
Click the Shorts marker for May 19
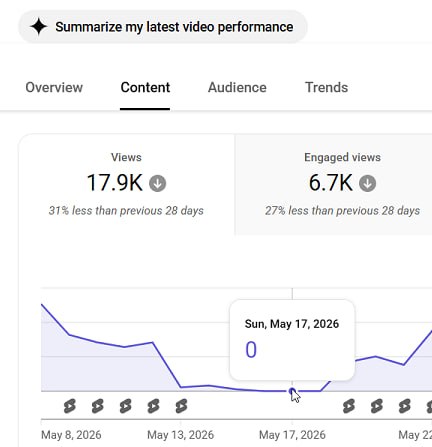point(349,406)
